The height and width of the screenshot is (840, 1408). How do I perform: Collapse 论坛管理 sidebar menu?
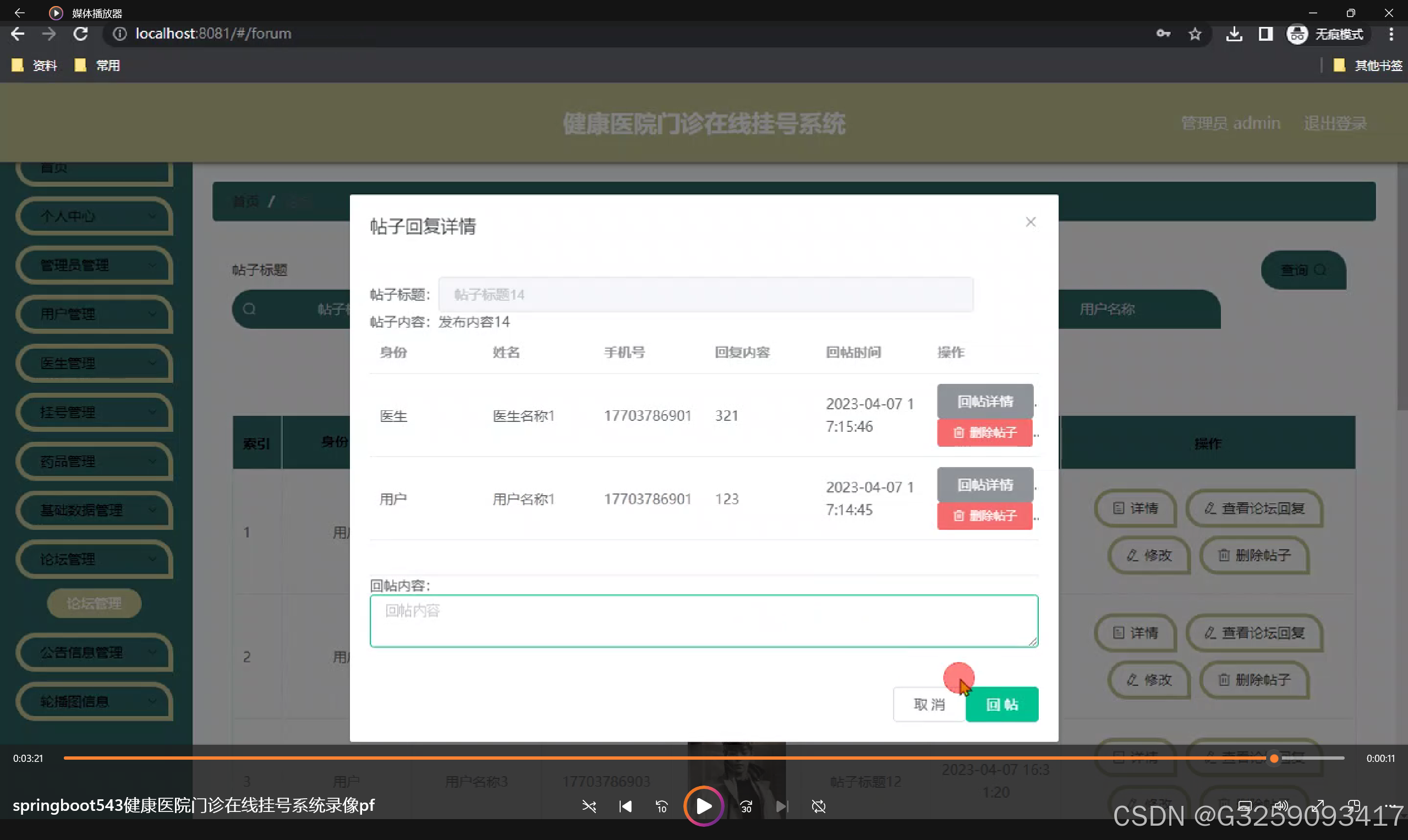coord(95,559)
